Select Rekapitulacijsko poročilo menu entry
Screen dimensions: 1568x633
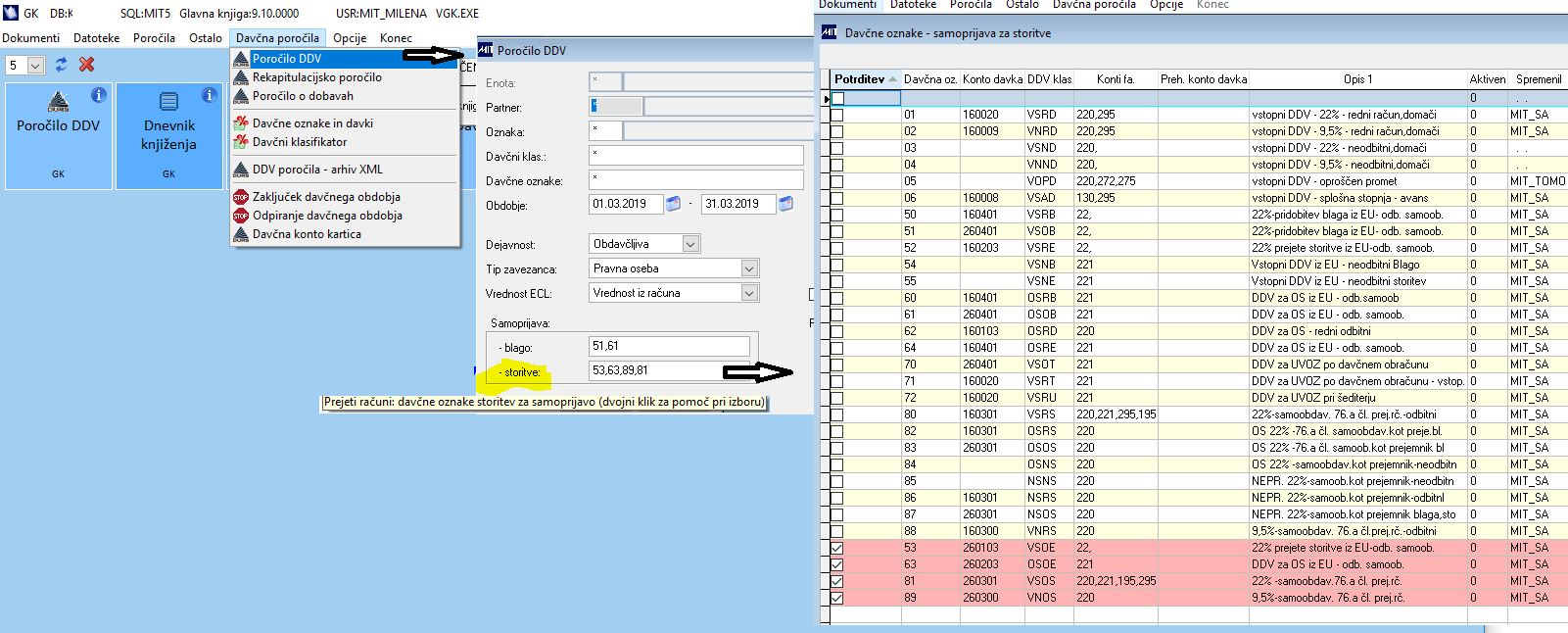pyautogui.click(x=345, y=77)
